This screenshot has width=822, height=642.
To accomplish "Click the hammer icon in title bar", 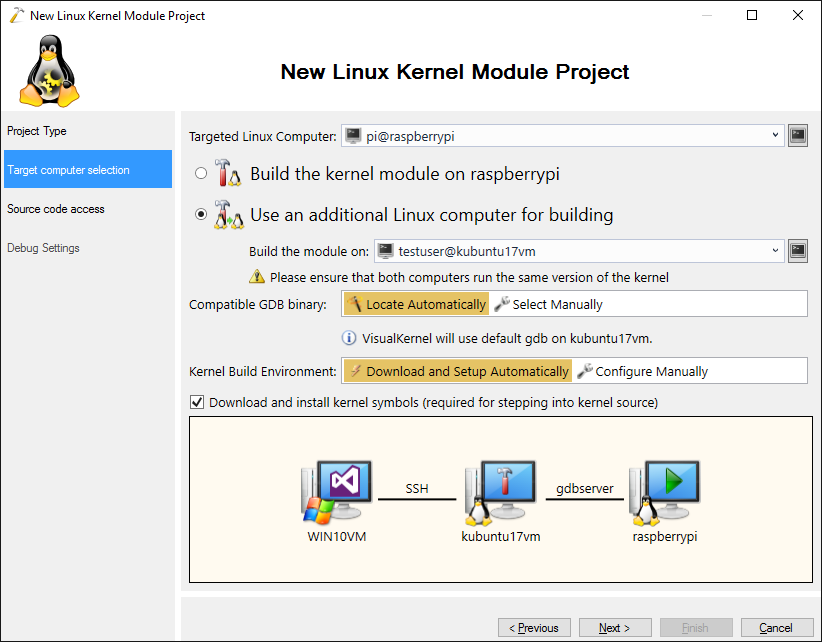I will (16, 15).
